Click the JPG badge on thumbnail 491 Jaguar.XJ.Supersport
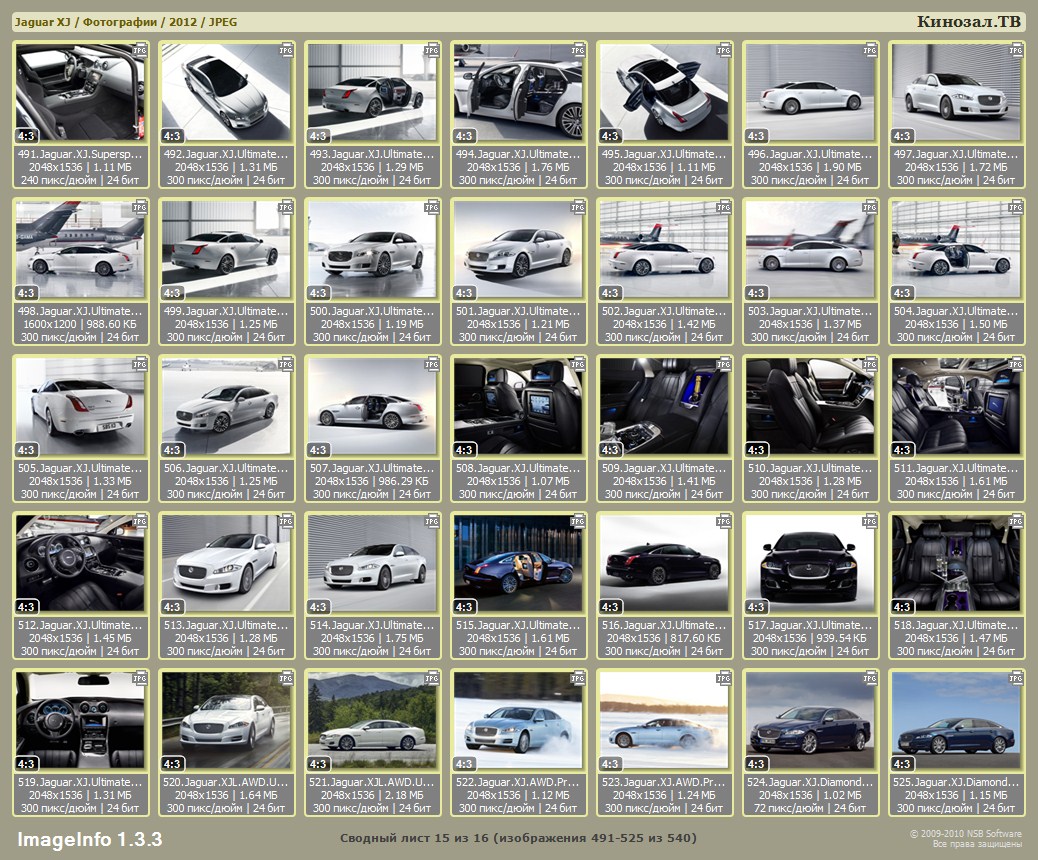Image resolution: width=1038 pixels, height=860 pixels. click(x=140, y=50)
